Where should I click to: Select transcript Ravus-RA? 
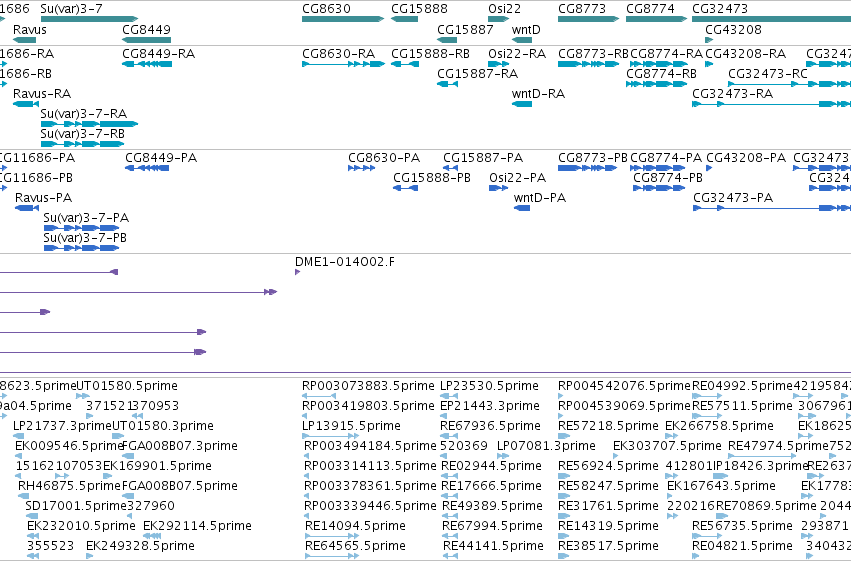pyautogui.click(x=26, y=104)
